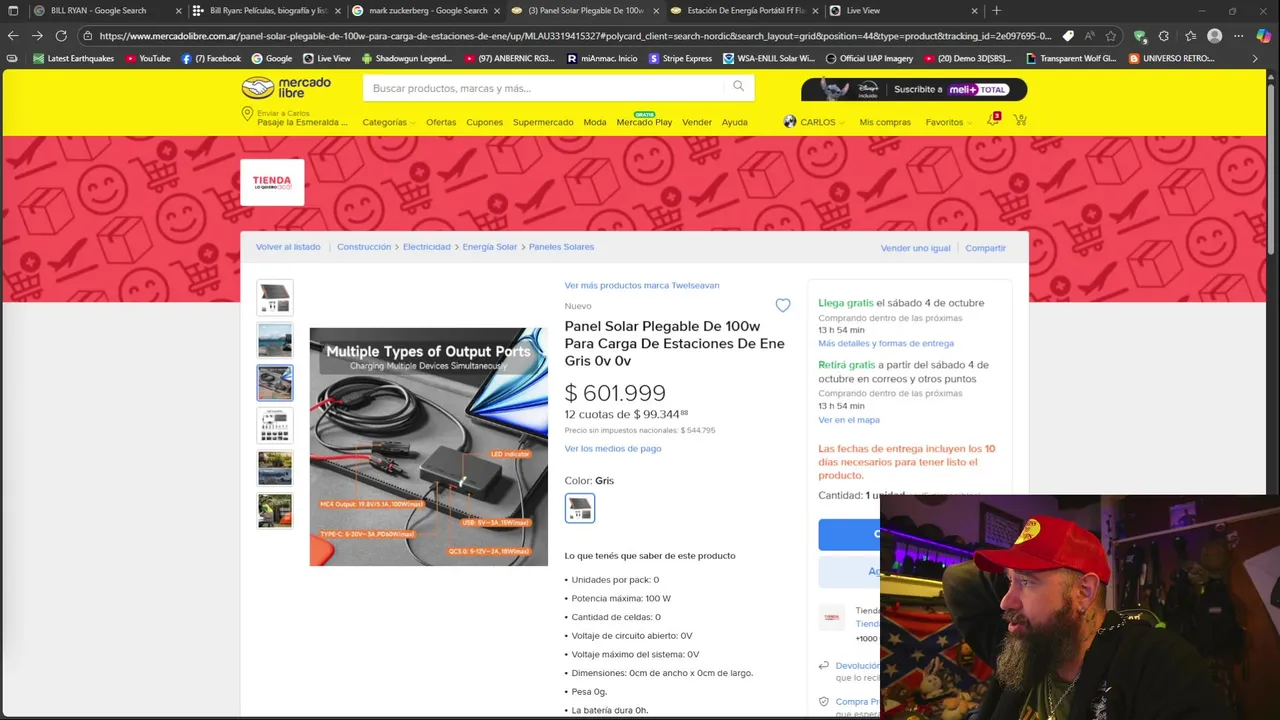This screenshot has height=720, width=1280.
Task: Click the Suscribite a Meli+ Total banner
Action: pos(914,89)
